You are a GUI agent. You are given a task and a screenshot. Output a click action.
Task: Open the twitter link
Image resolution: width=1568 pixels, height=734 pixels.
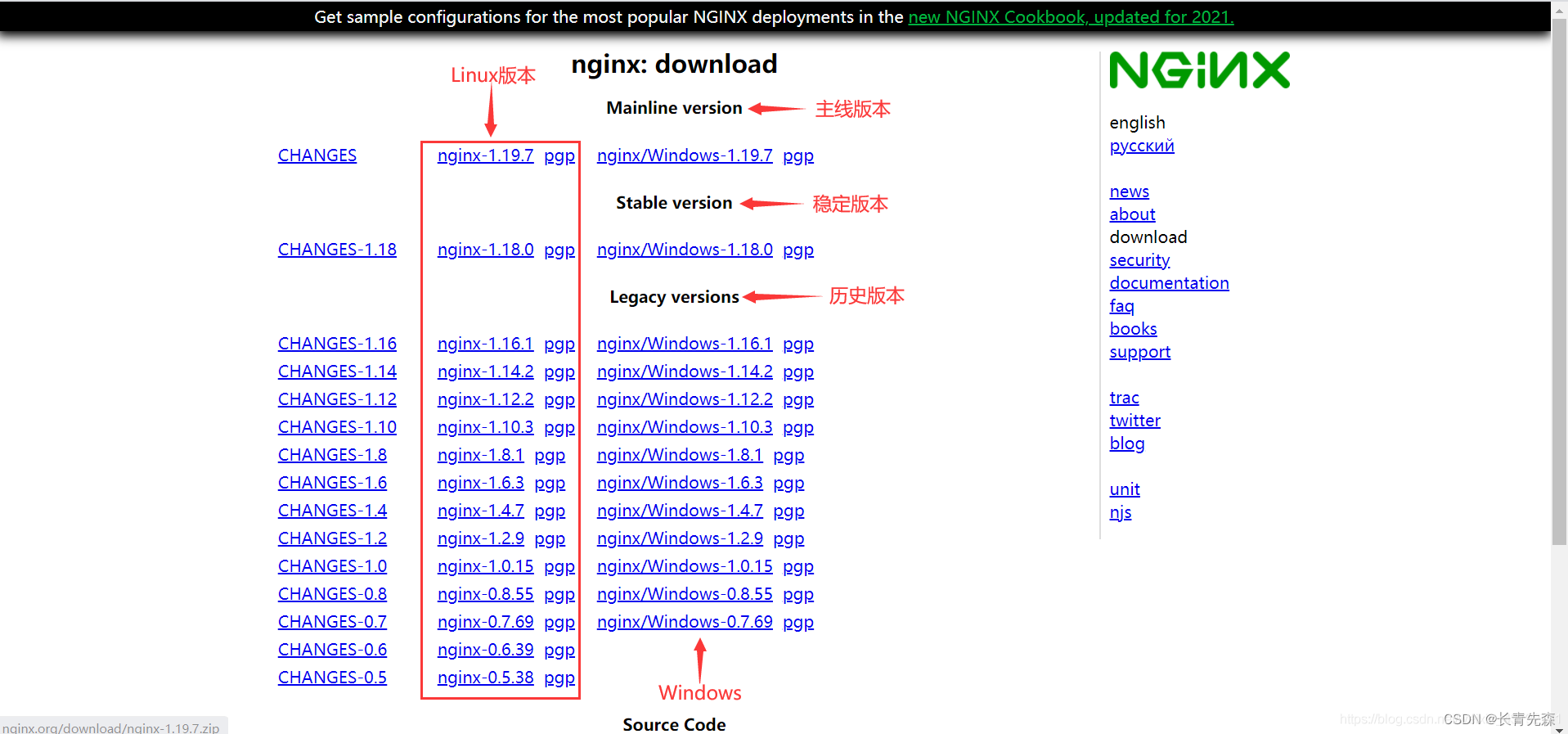click(x=1134, y=421)
